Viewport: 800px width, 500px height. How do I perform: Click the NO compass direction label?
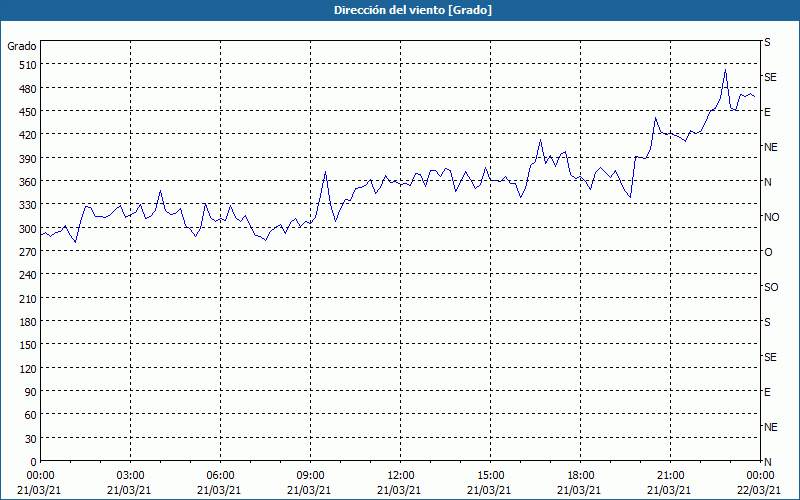pos(771,217)
